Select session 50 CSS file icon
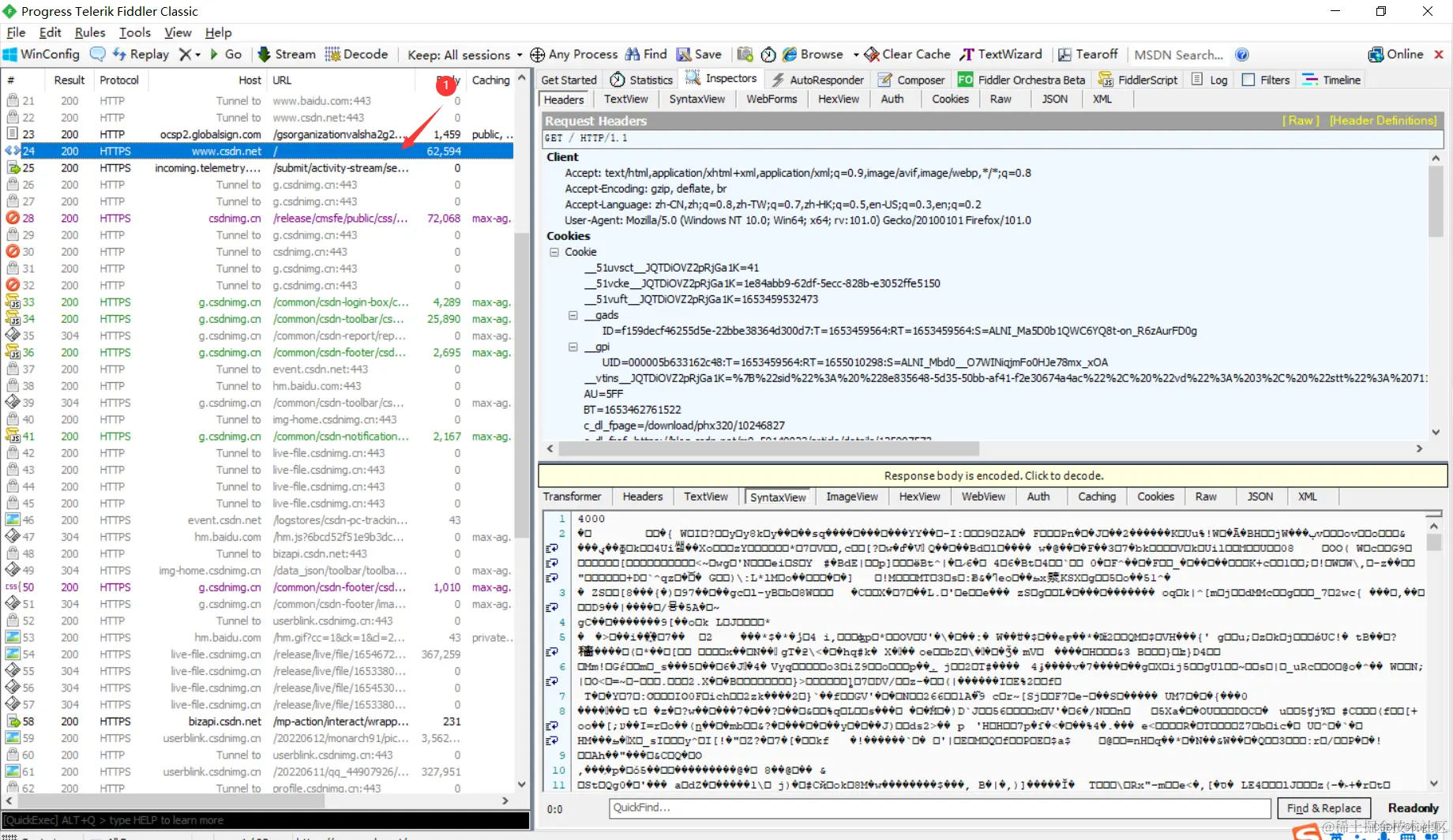 pyautogui.click(x=13, y=587)
